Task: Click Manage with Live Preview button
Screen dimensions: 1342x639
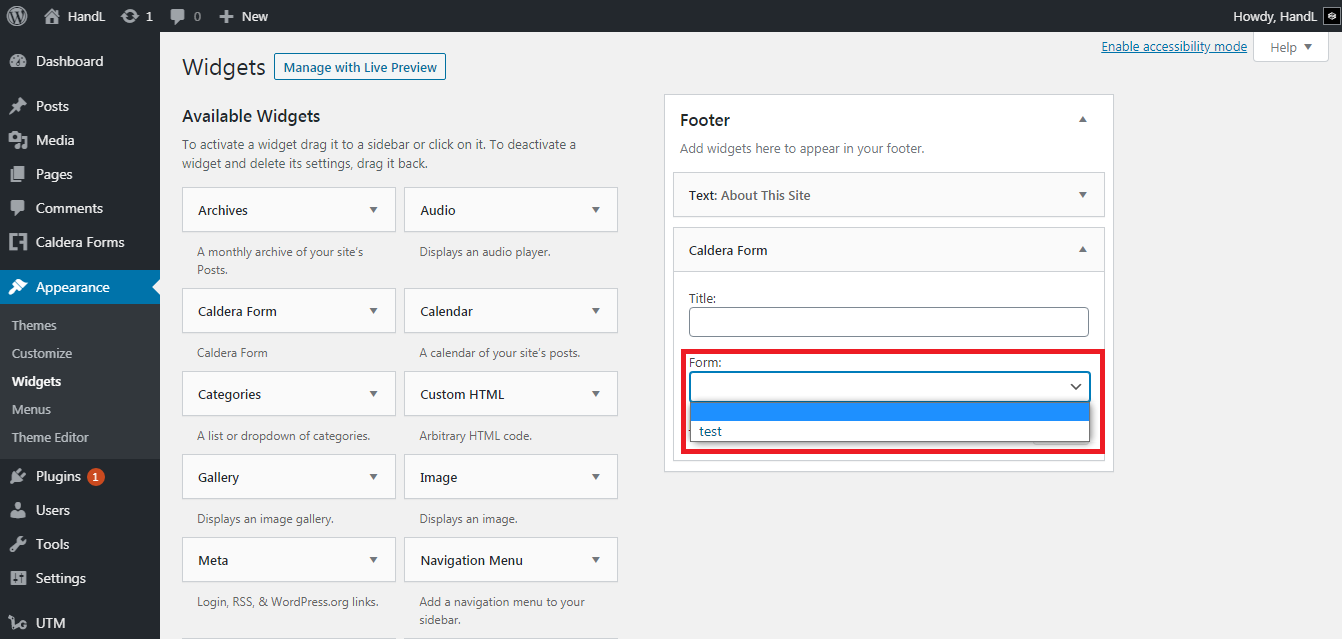Action: click(360, 67)
